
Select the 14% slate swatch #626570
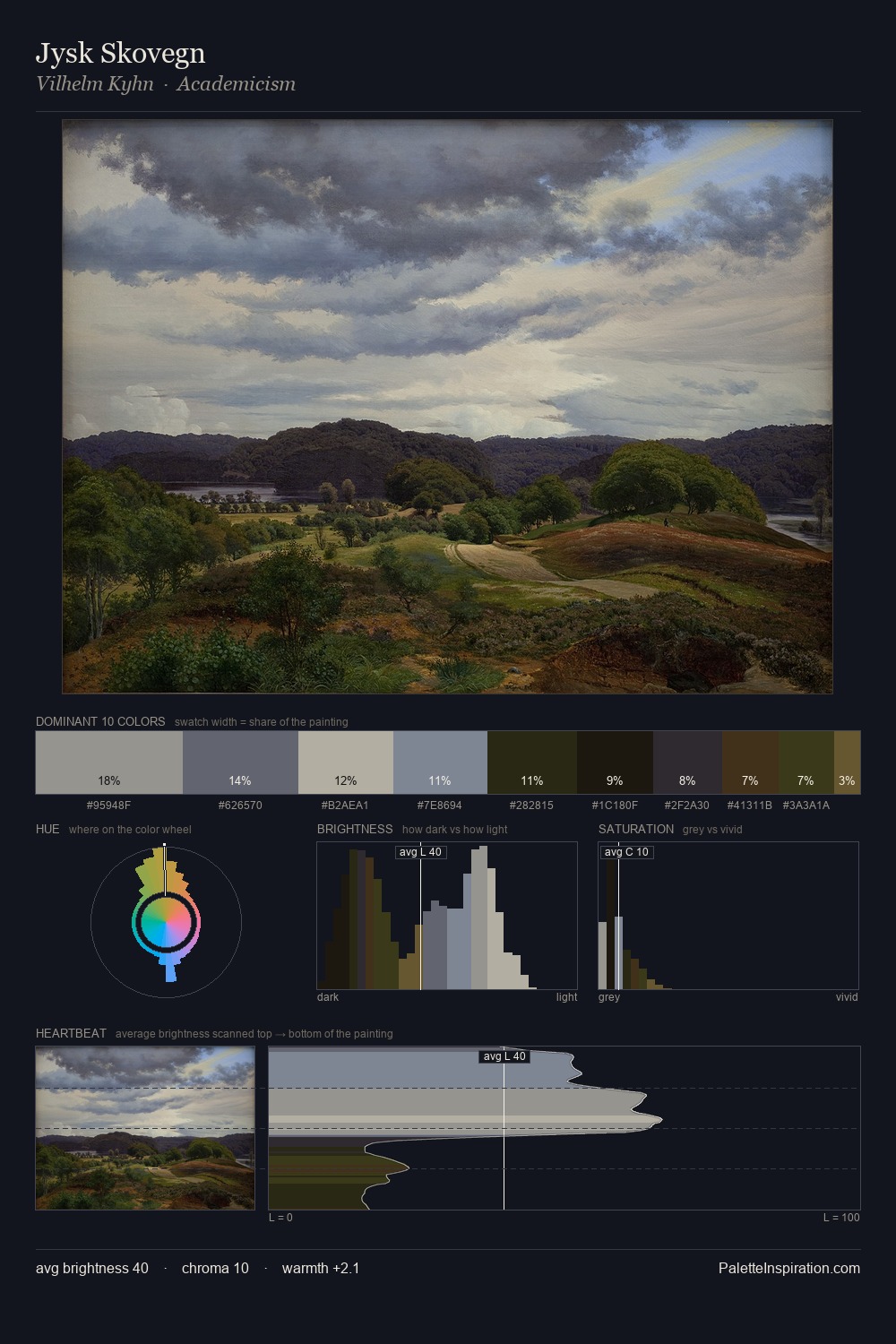pyautogui.click(x=240, y=762)
